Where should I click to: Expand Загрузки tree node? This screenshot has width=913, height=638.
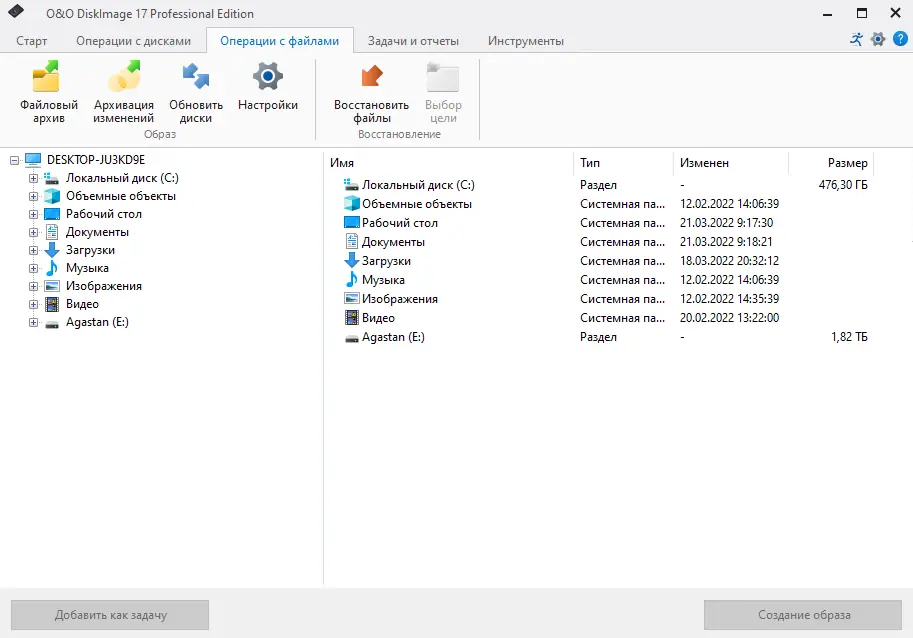click(x=33, y=250)
